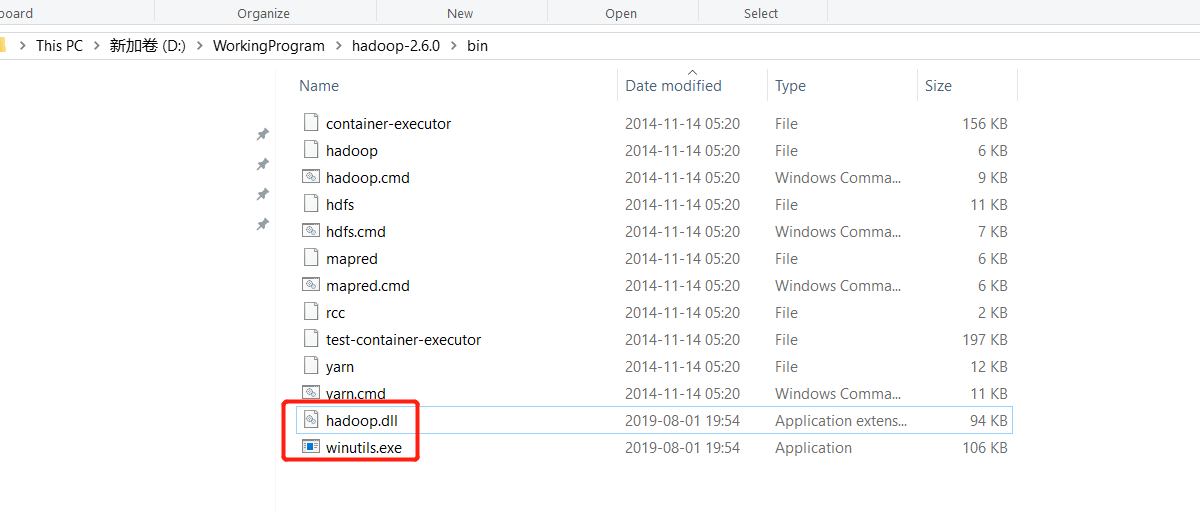Viewport: 1200px width, 512px height.
Task: Select the hadoop file name
Action: [352, 151]
